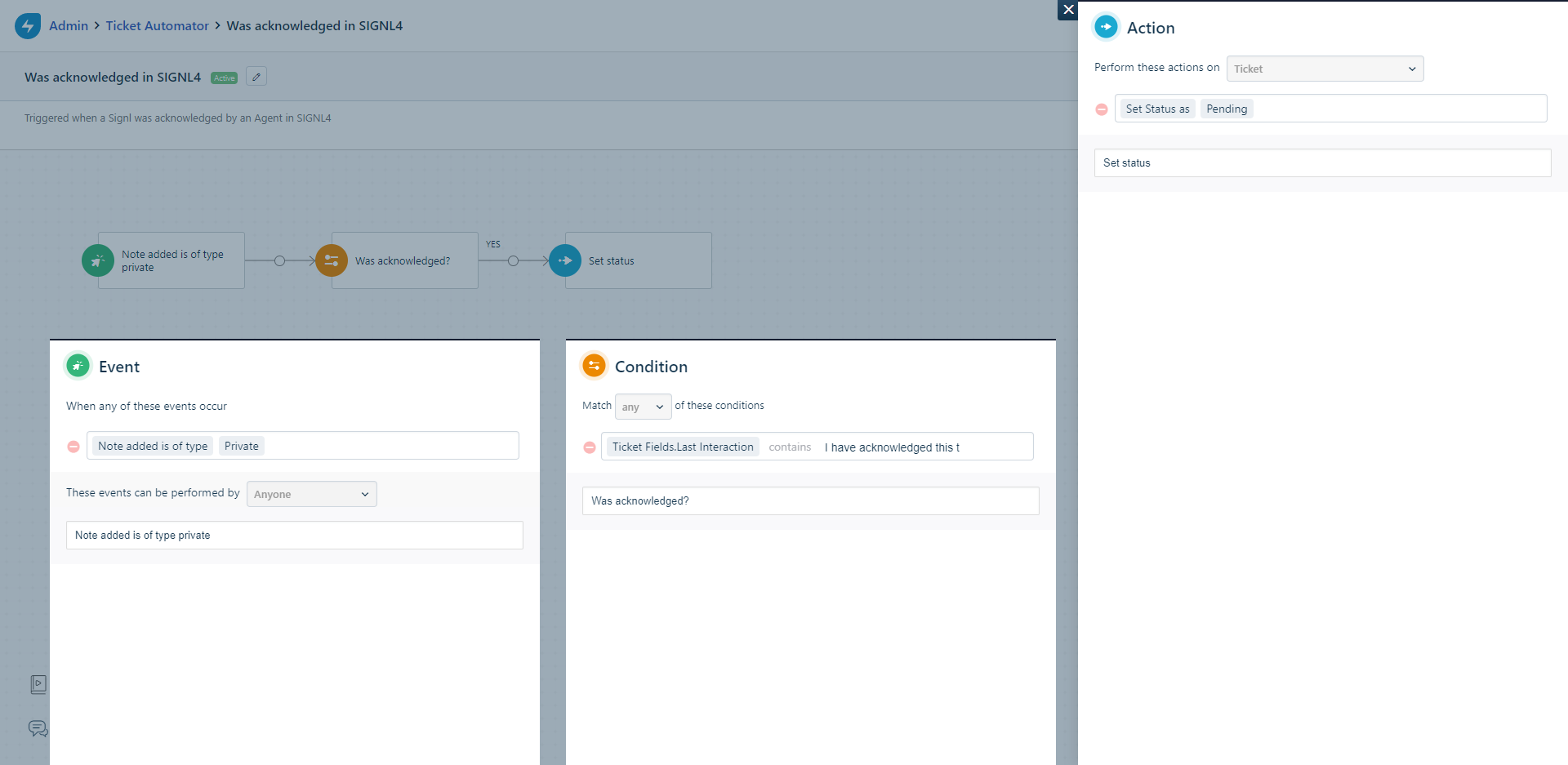
Task: Click the pencil edit icon beside the workflow title
Action: tap(256, 77)
